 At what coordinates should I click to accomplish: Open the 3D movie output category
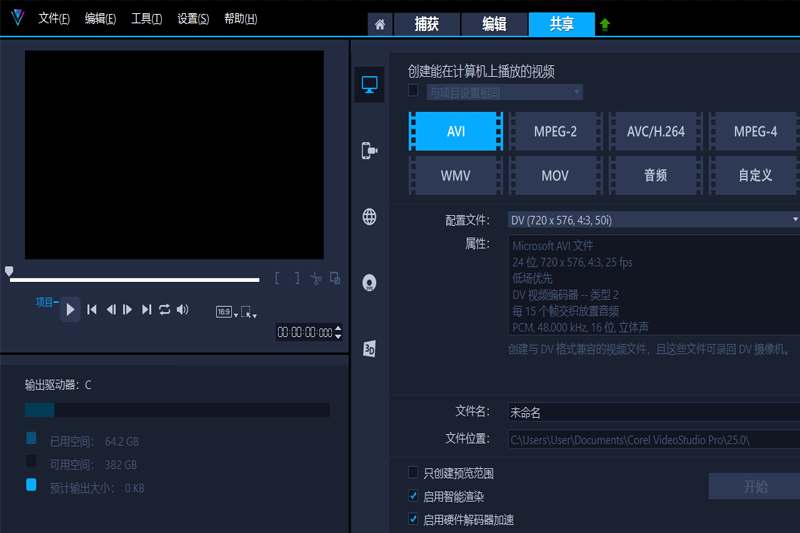point(370,348)
